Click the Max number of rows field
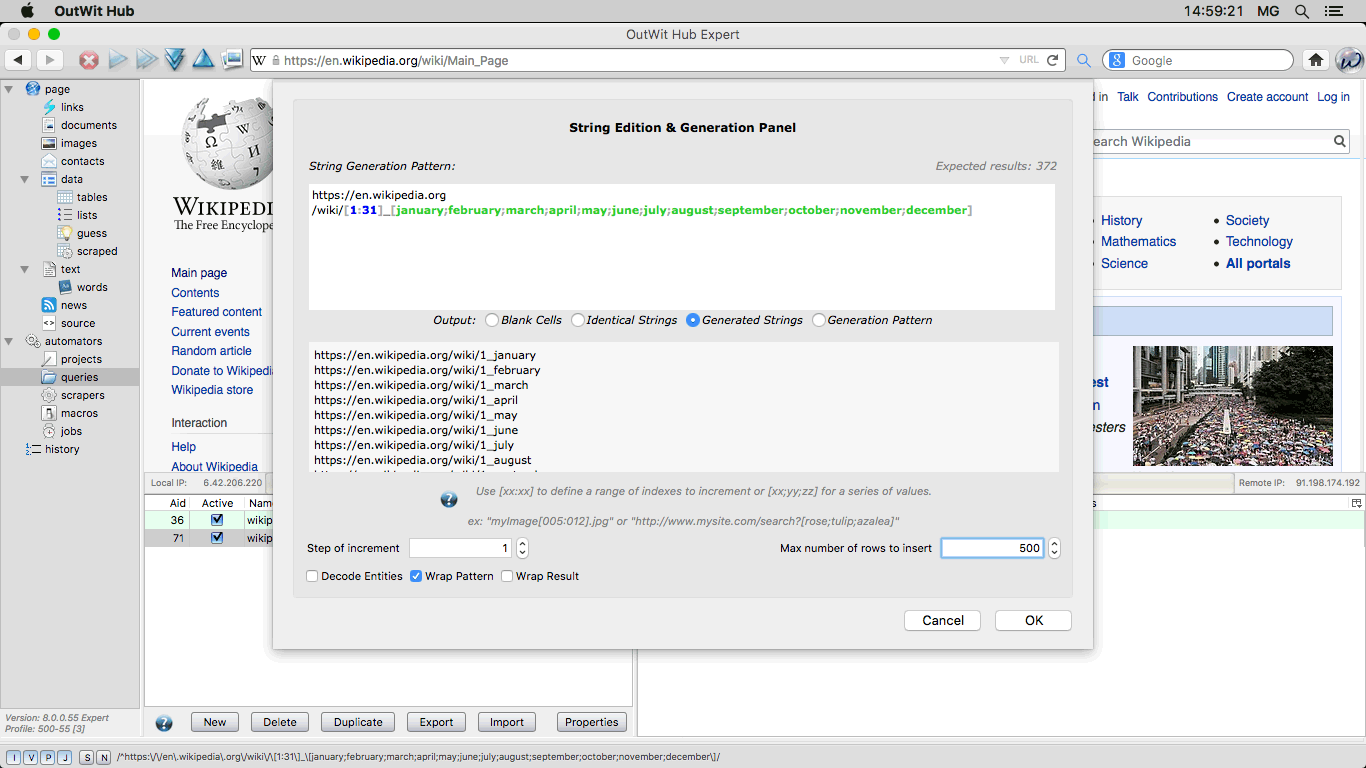Screen dimensions: 1366x768 (992, 548)
